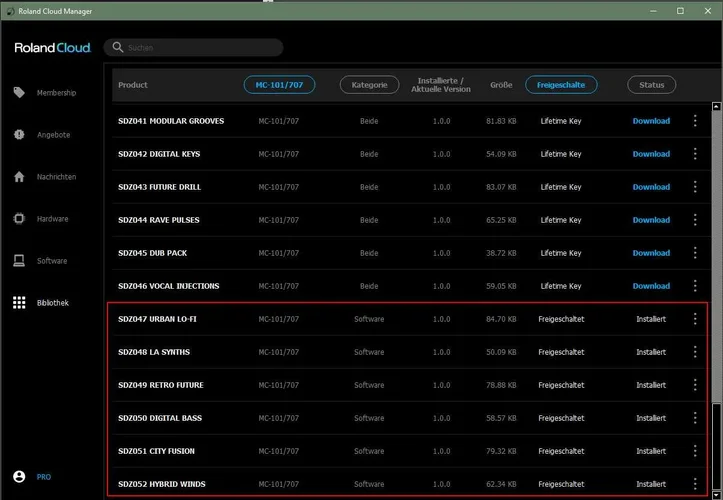Viewport: 723px width, 500px height.
Task: Open three-dot menu for SDZ047 URBAN LO-FI
Action: click(x=695, y=319)
